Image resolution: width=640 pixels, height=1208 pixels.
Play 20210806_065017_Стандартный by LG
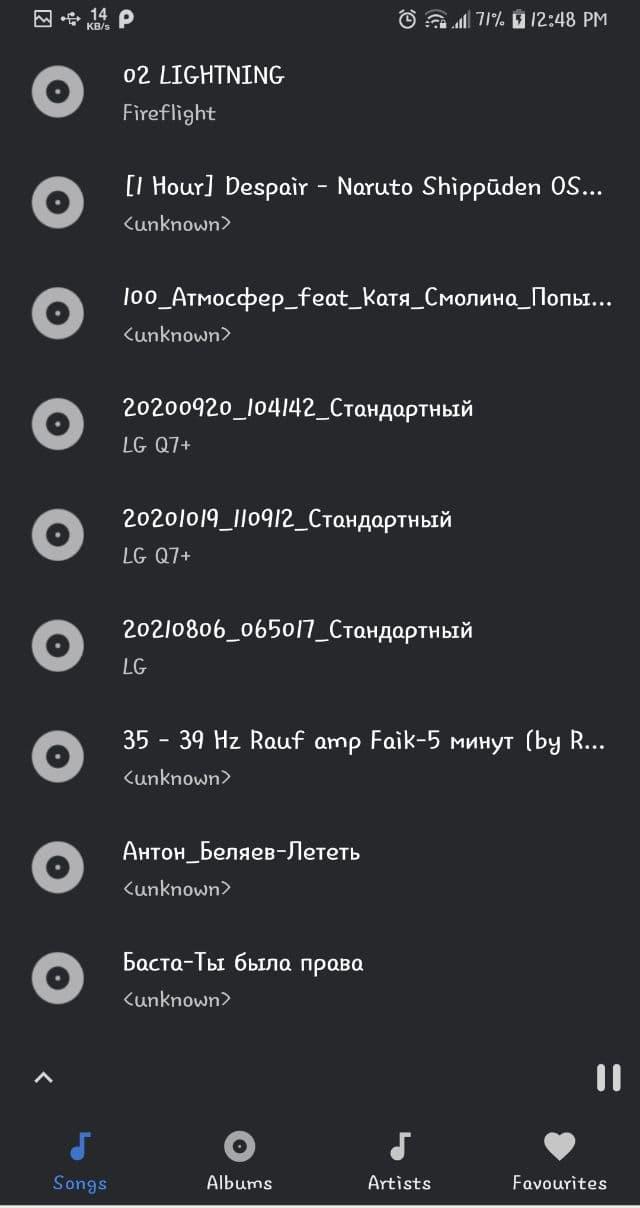[320, 648]
